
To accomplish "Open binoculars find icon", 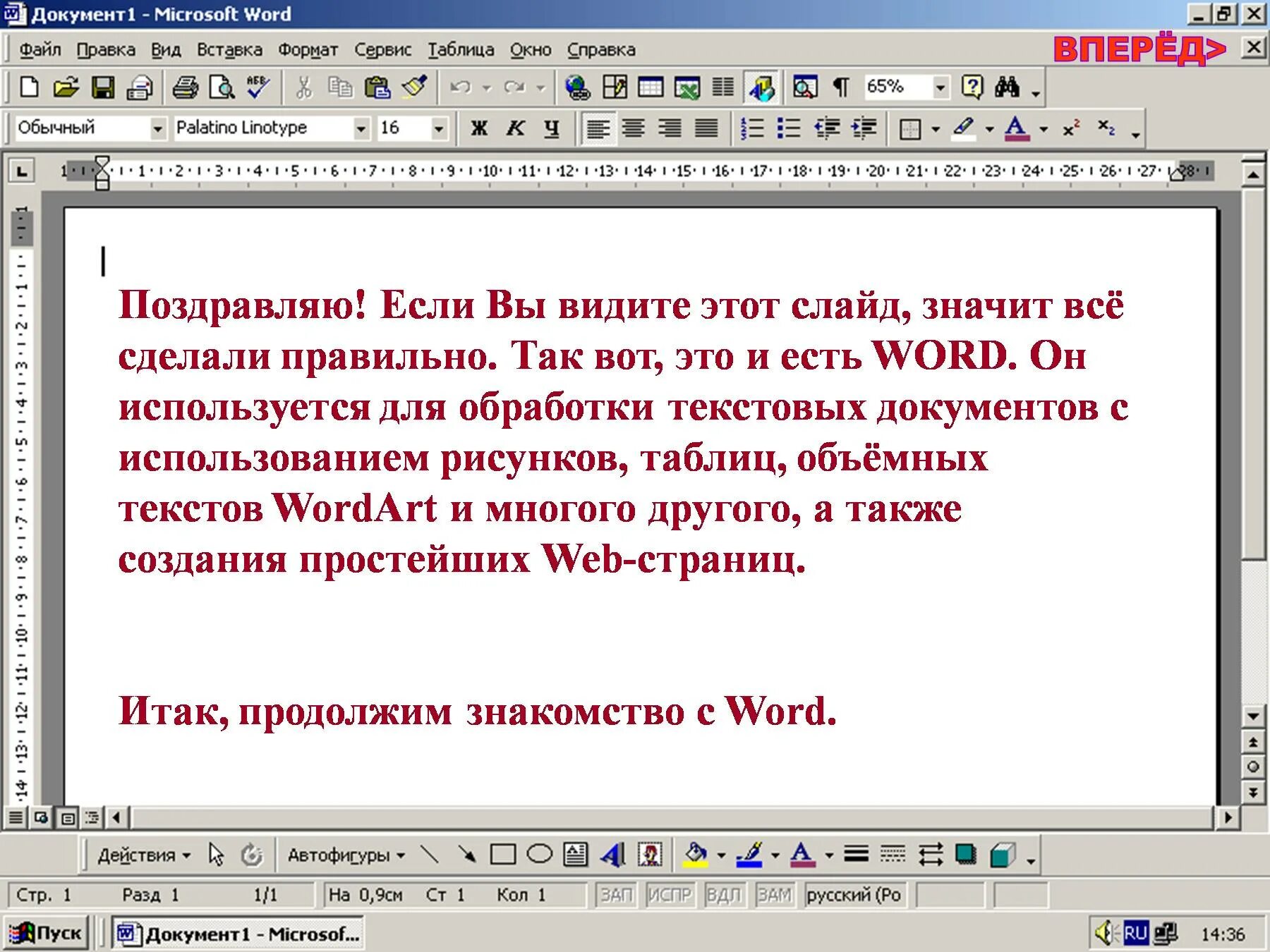I will (x=1007, y=87).
